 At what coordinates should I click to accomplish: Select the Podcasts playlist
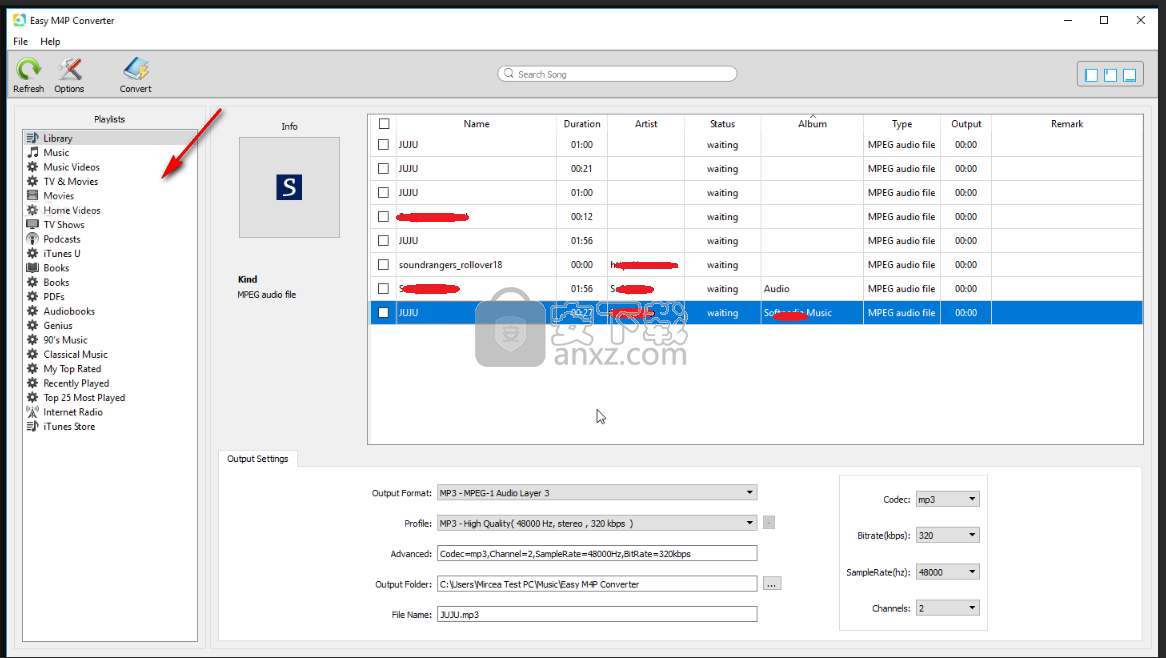click(62, 239)
